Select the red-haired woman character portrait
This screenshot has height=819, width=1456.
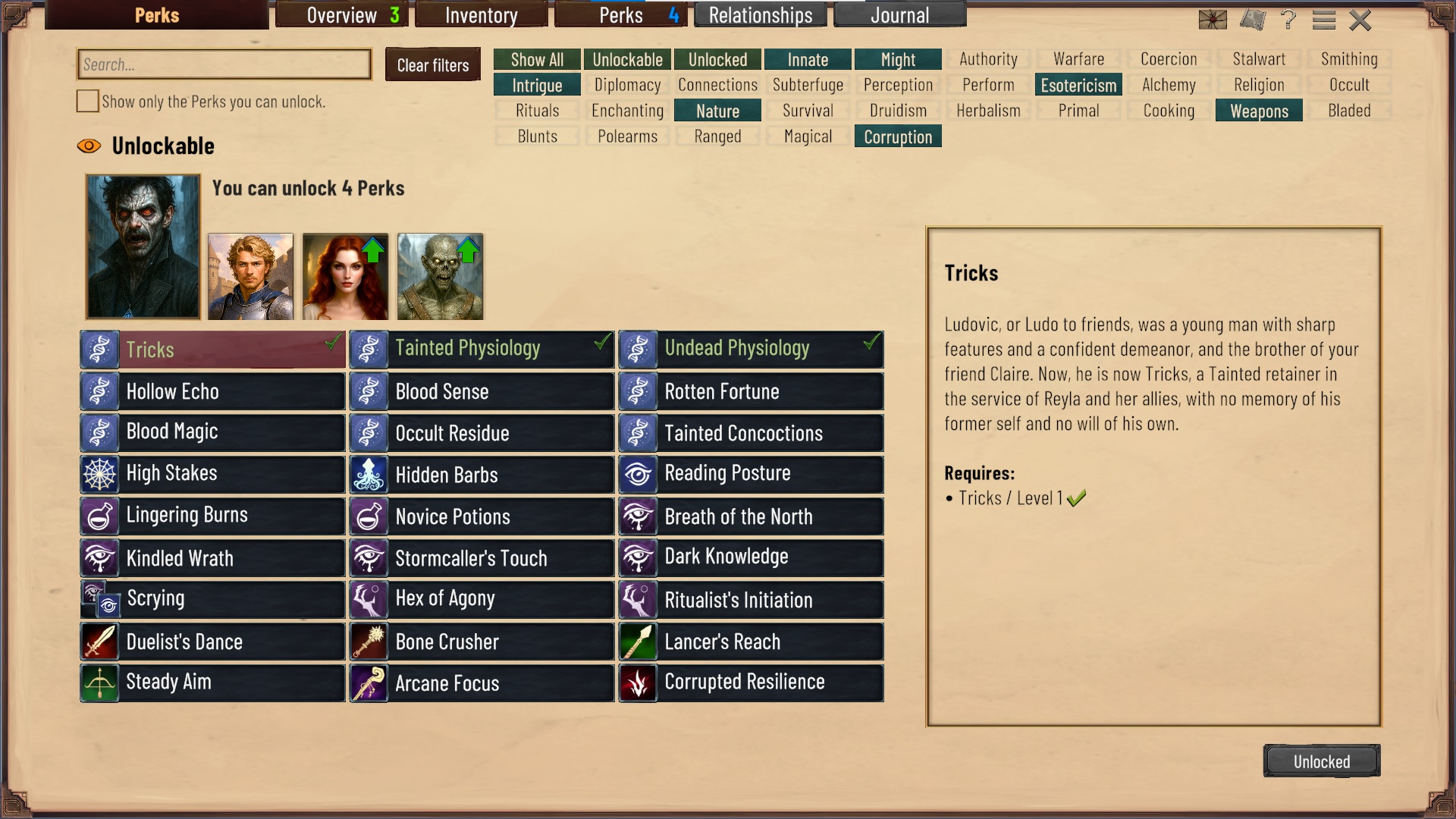(345, 276)
